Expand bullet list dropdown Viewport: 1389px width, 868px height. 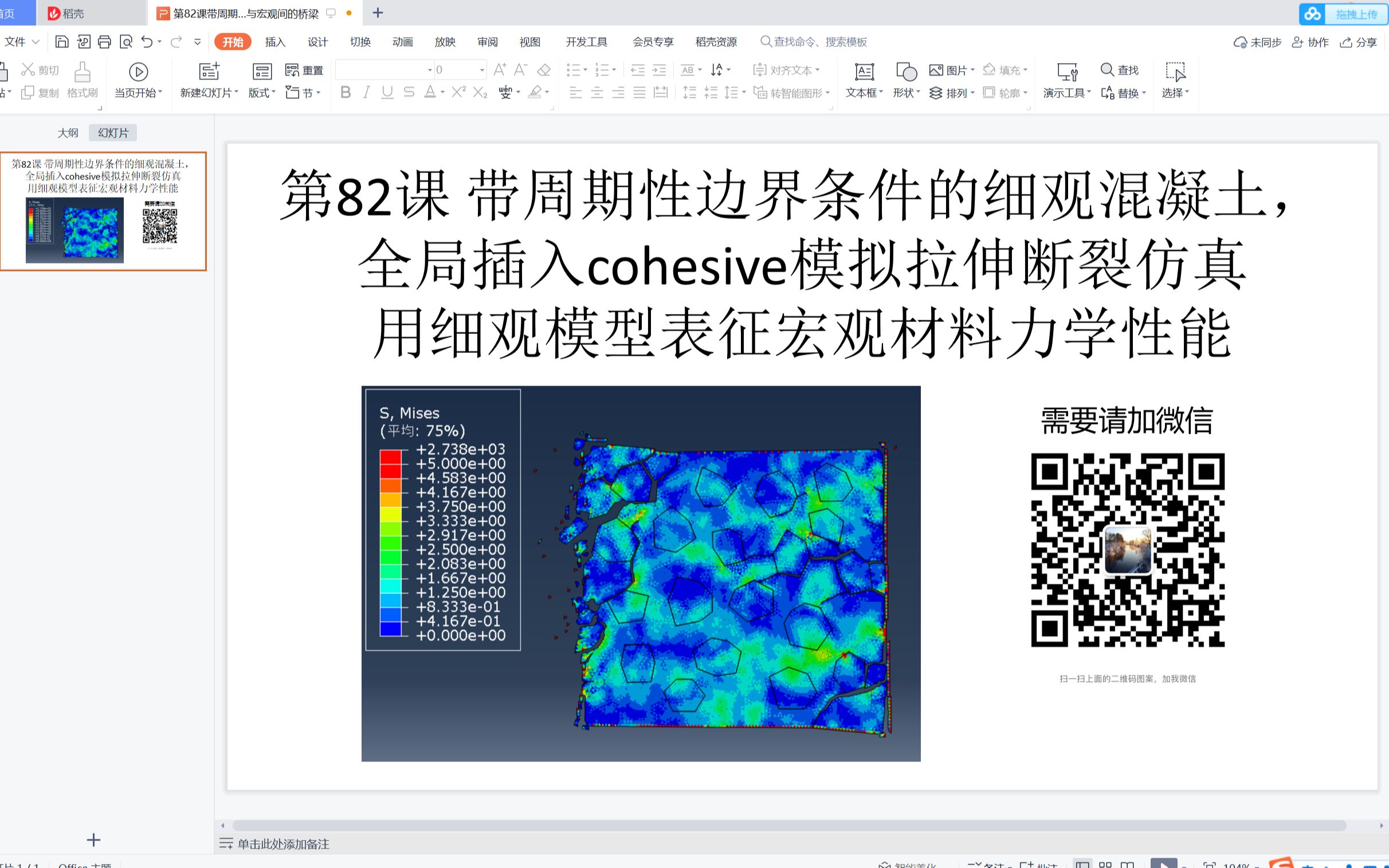point(586,70)
